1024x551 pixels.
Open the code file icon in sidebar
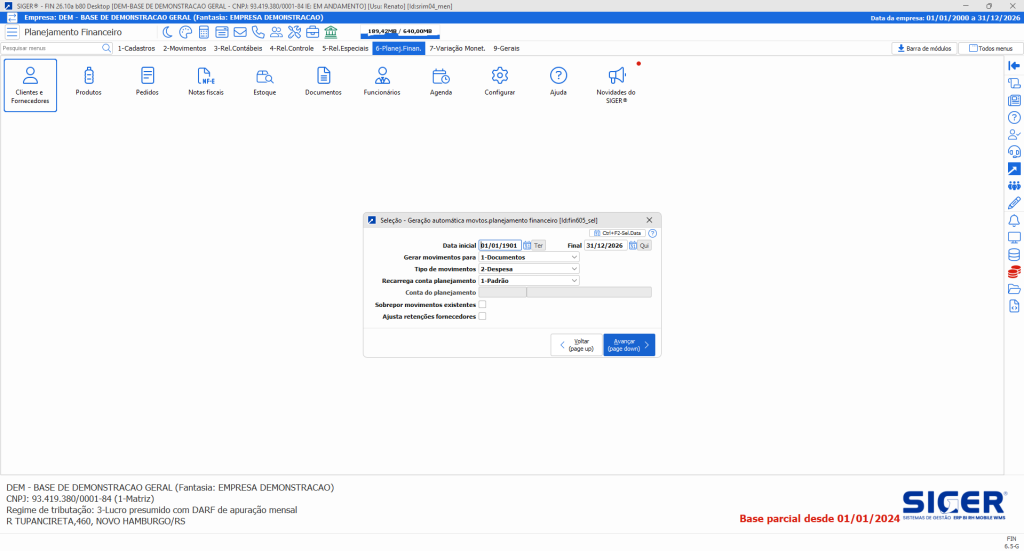click(1014, 306)
